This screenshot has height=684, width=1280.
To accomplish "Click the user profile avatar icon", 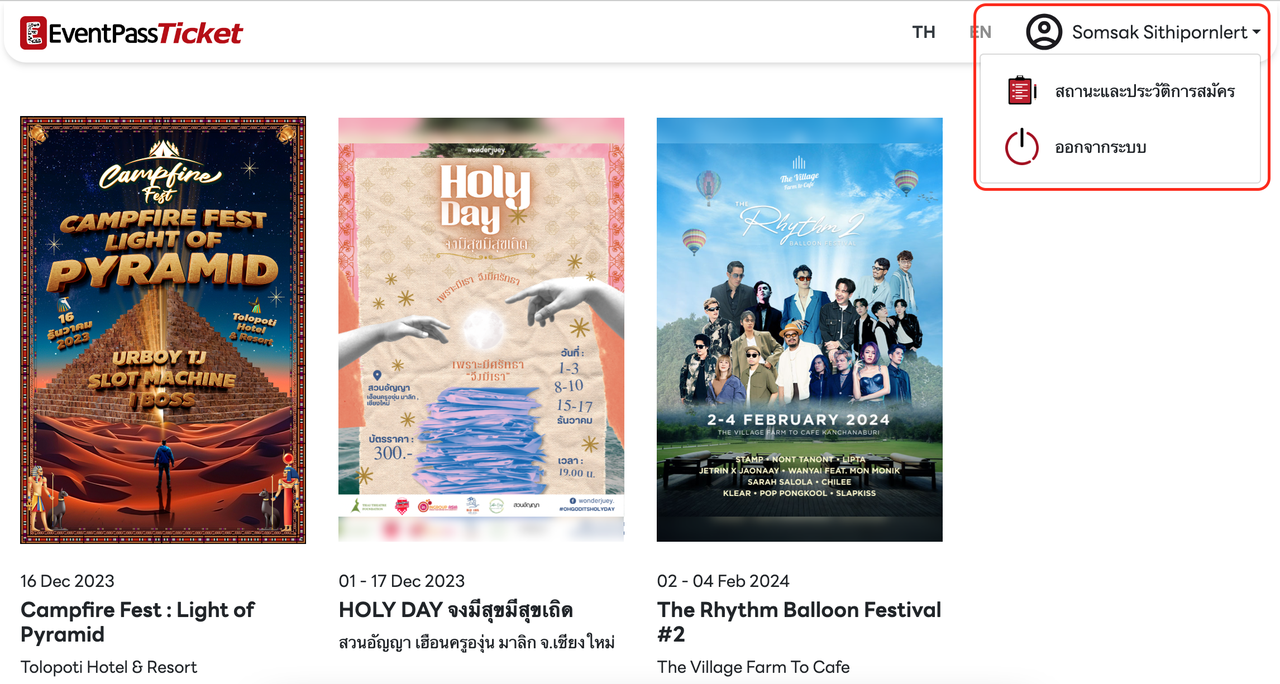I will pyautogui.click(x=1044, y=32).
